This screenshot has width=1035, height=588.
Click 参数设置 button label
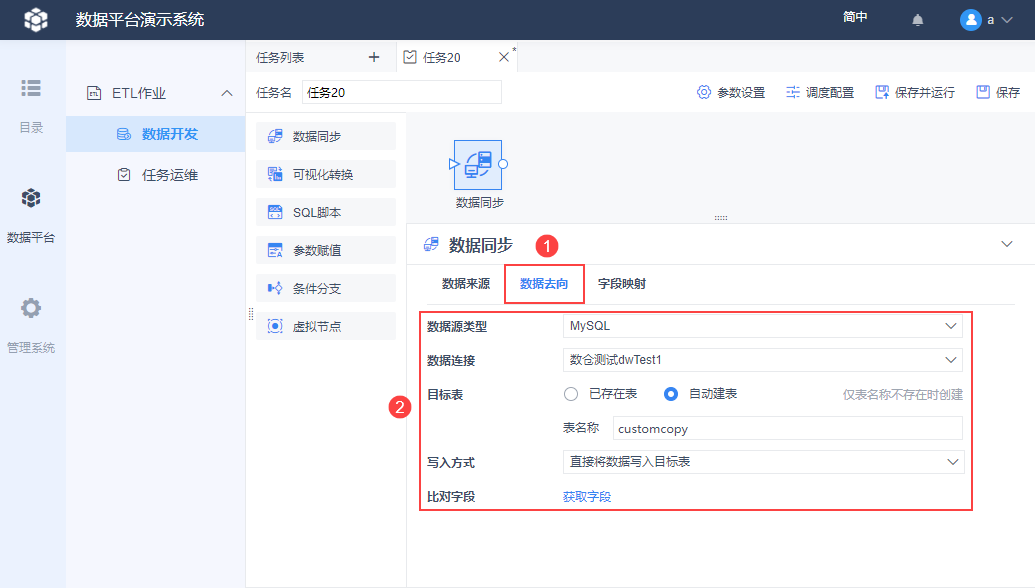(x=741, y=93)
